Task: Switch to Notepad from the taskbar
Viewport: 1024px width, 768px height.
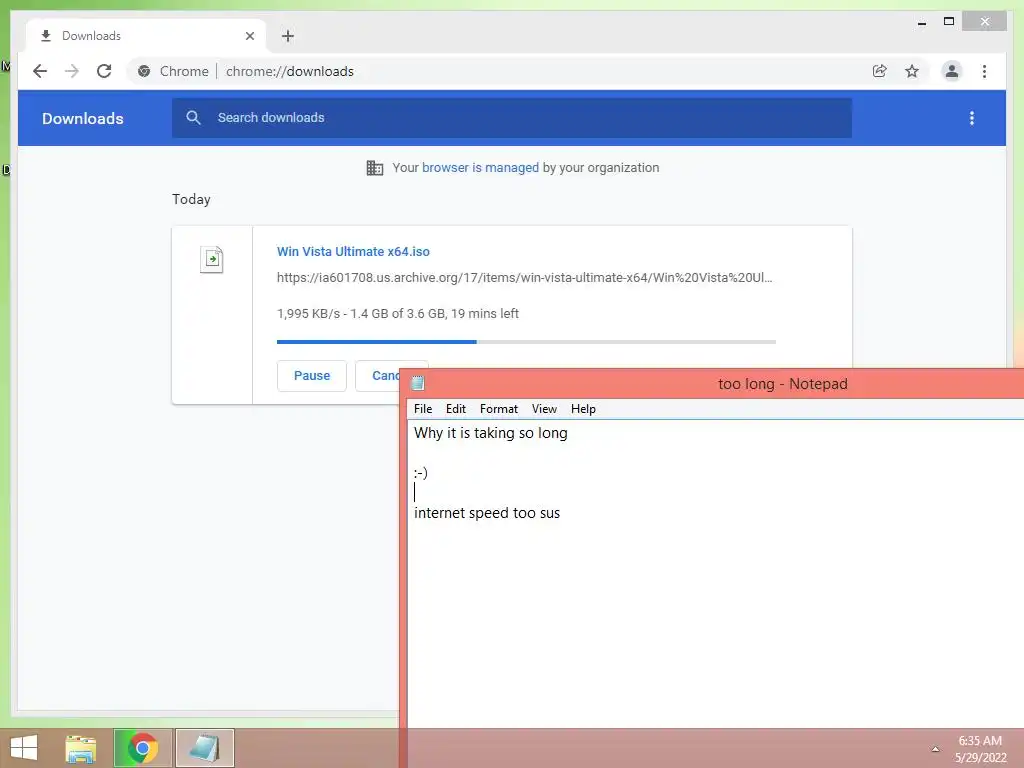Action: click(204, 748)
